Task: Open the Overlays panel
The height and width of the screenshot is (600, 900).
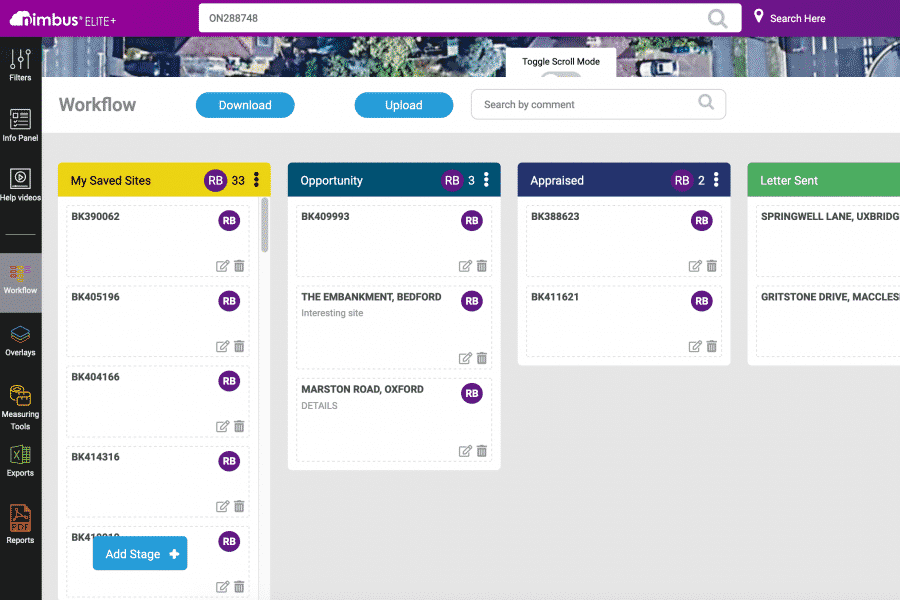Action: 20,338
